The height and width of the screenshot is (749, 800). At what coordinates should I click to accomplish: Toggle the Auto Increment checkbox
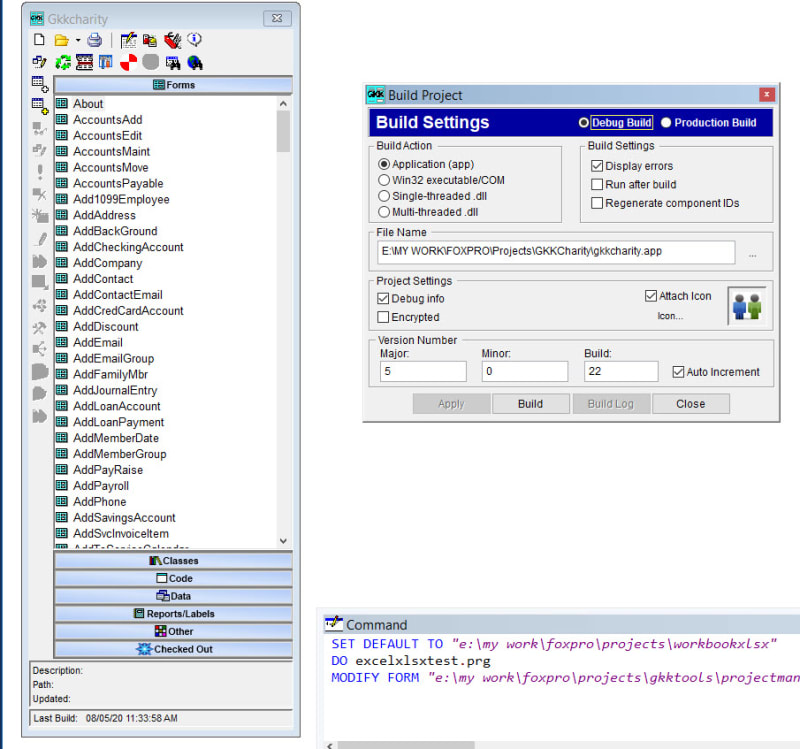[678, 372]
